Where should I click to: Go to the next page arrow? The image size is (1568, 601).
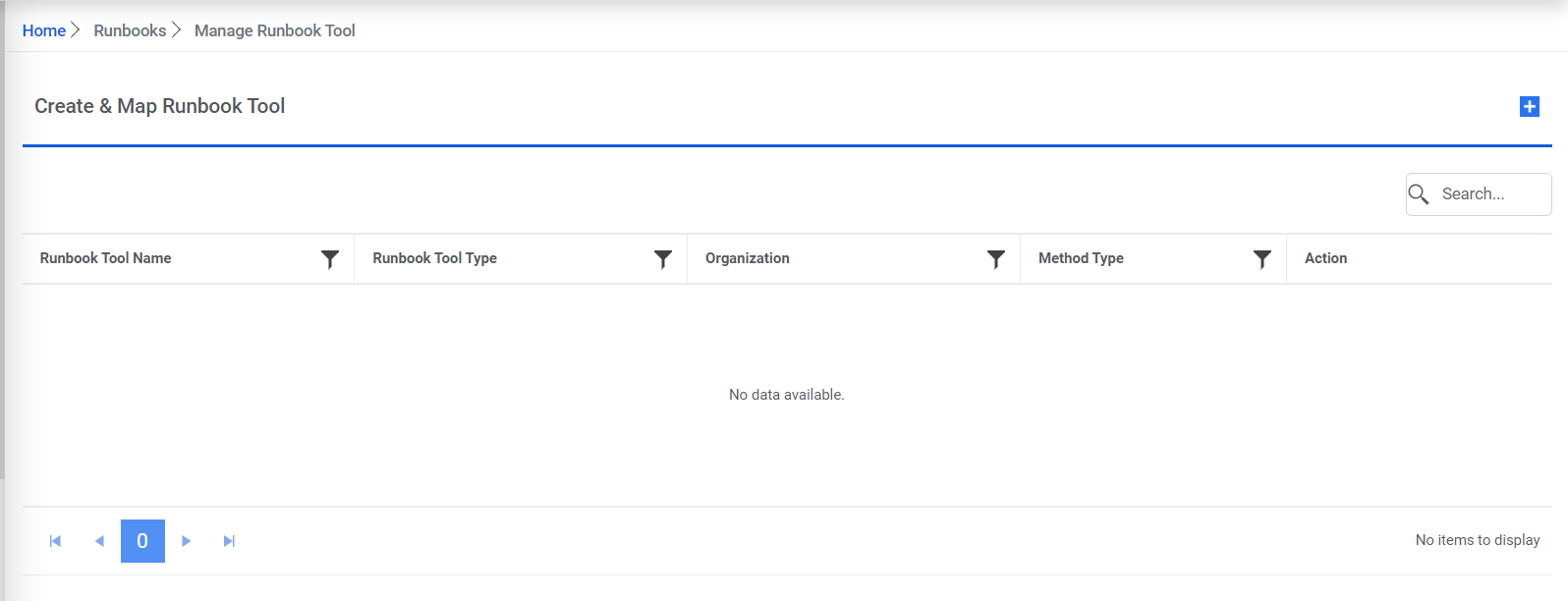pos(186,541)
